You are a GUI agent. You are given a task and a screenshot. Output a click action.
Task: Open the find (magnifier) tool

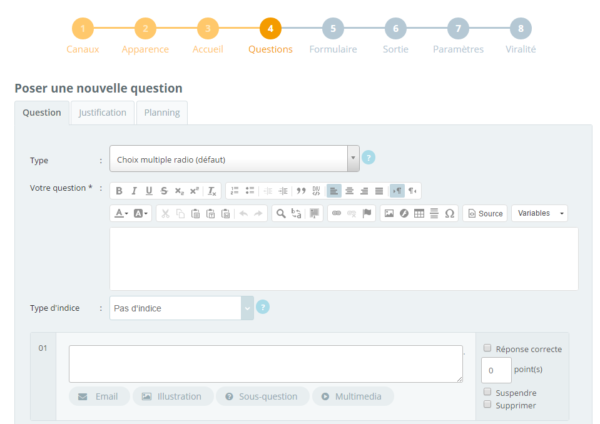[282, 213]
